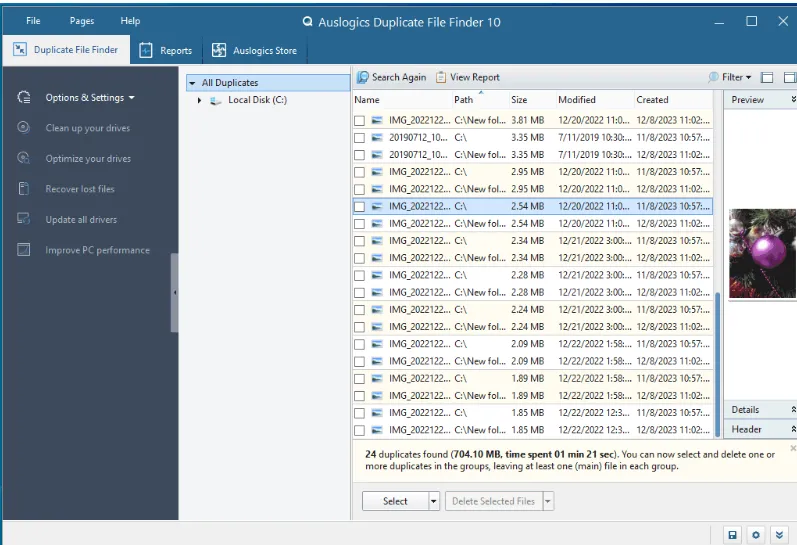This screenshot has height=545, width=797.
Task: Check the 1.85 MB file in New folder
Action: coord(359,431)
